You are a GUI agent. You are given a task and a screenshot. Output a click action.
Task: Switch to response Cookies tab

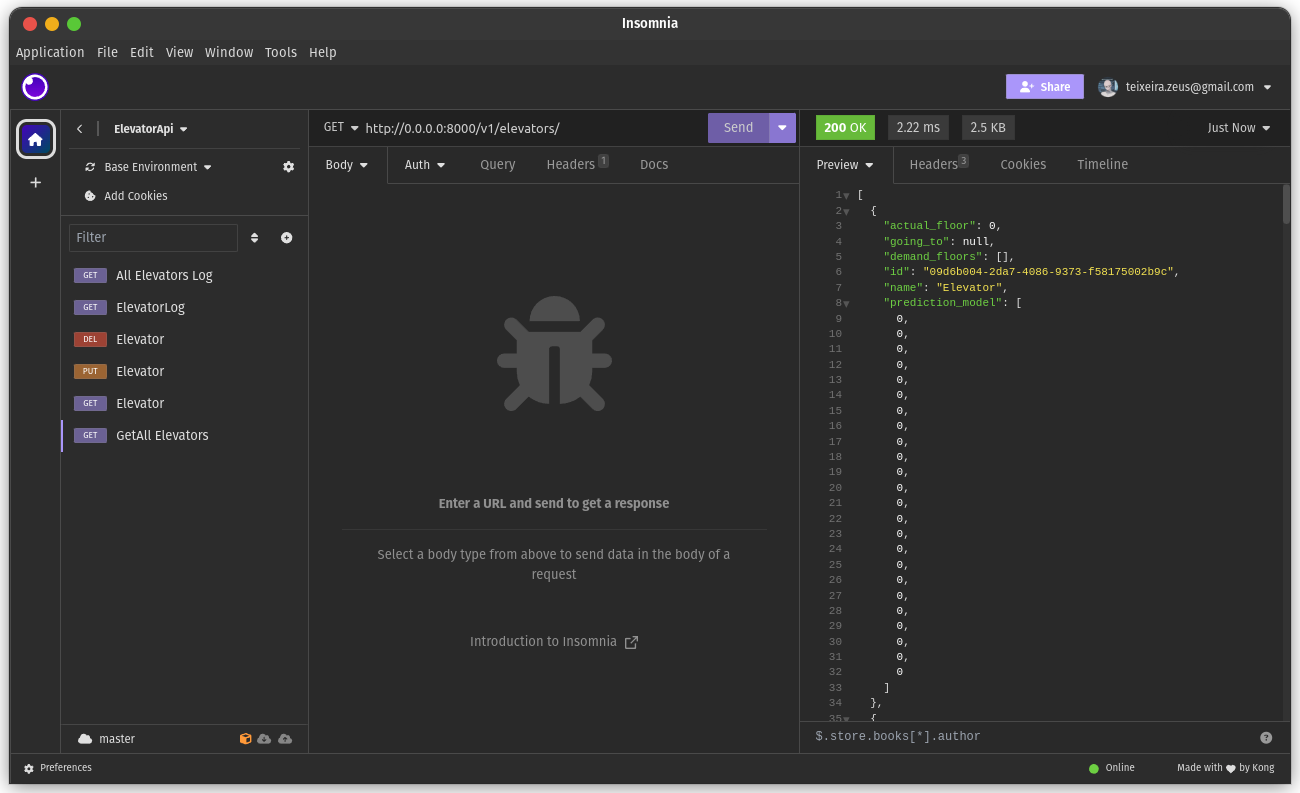pyautogui.click(x=1023, y=165)
